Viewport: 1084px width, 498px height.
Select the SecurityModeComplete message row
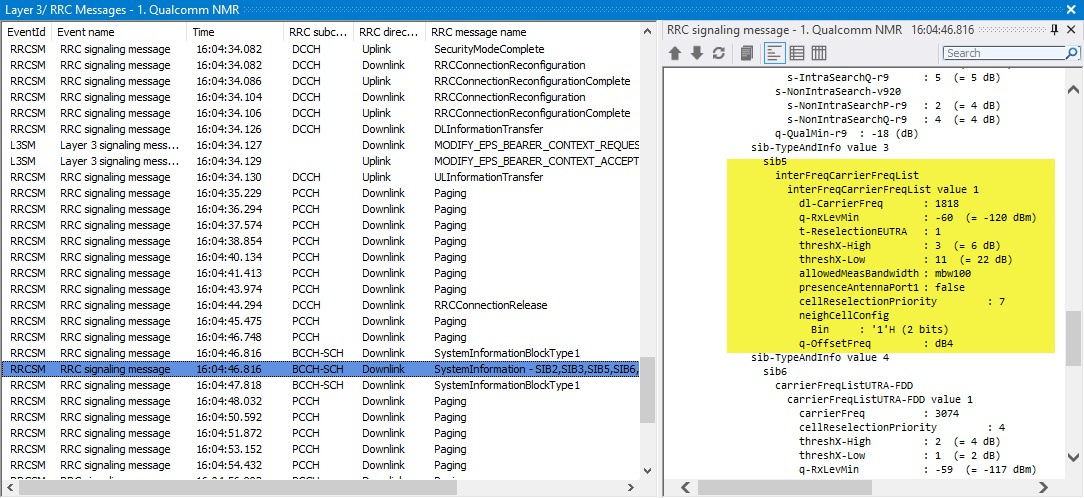point(488,49)
